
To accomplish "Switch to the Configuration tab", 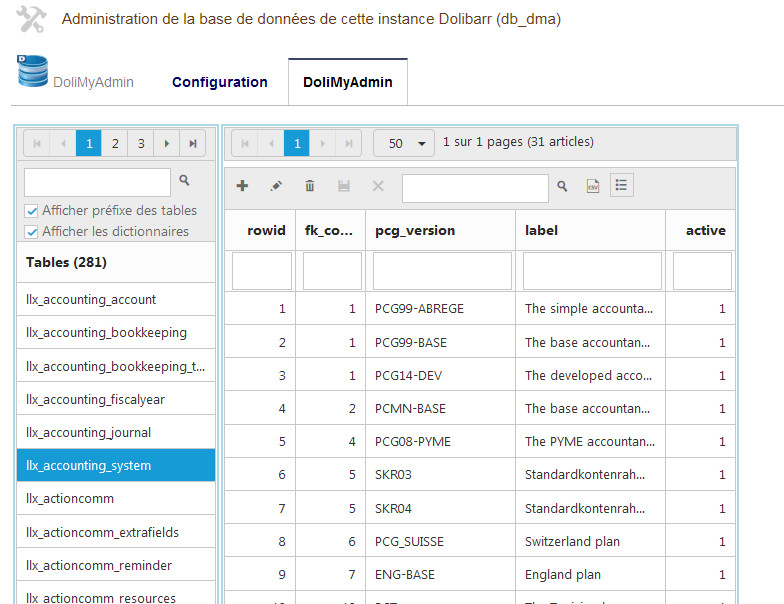I will (219, 82).
